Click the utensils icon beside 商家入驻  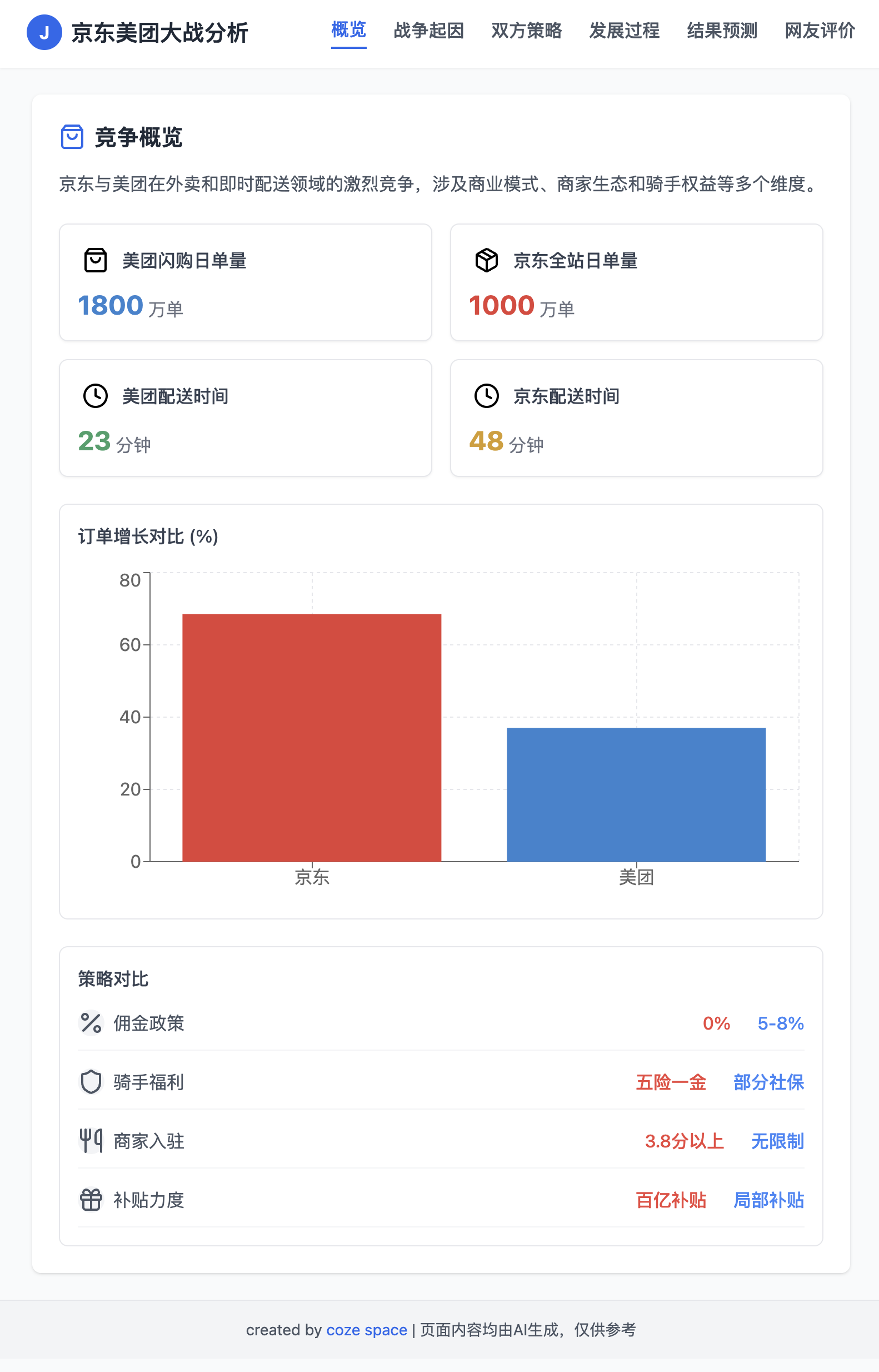click(91, 1141)
